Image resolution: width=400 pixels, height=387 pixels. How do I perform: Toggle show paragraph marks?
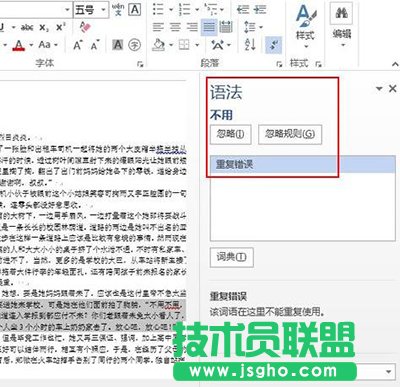[274, 45]
